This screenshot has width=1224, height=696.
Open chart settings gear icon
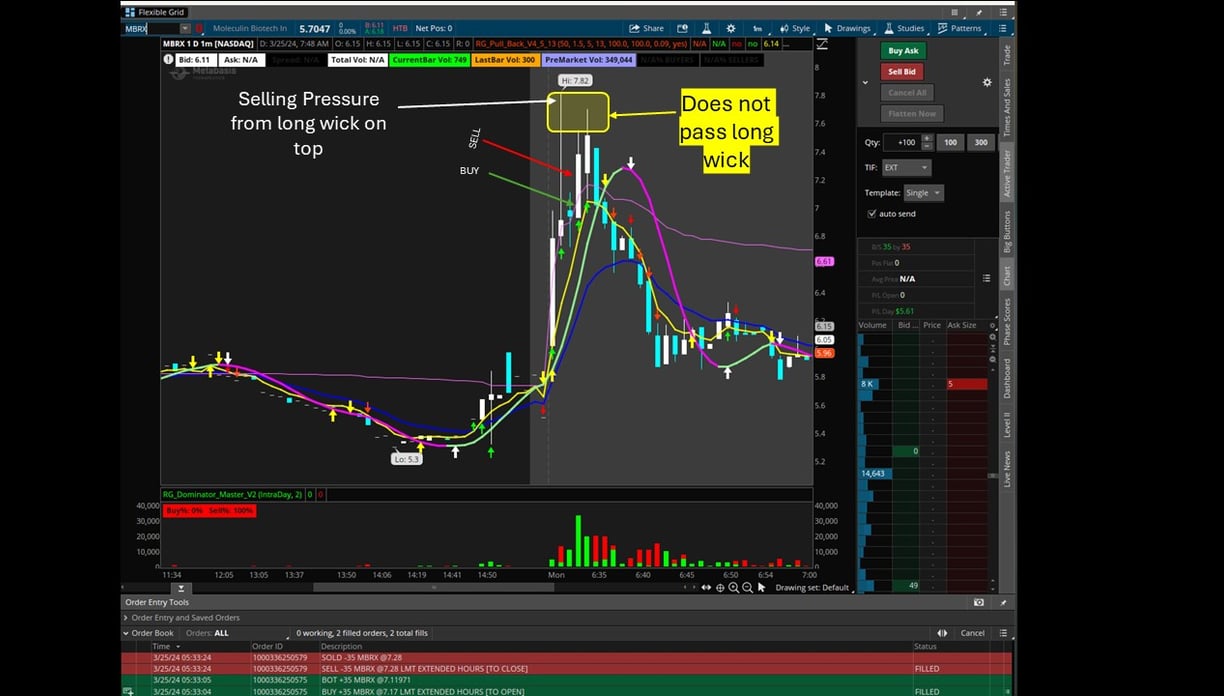tap(731, 28)
